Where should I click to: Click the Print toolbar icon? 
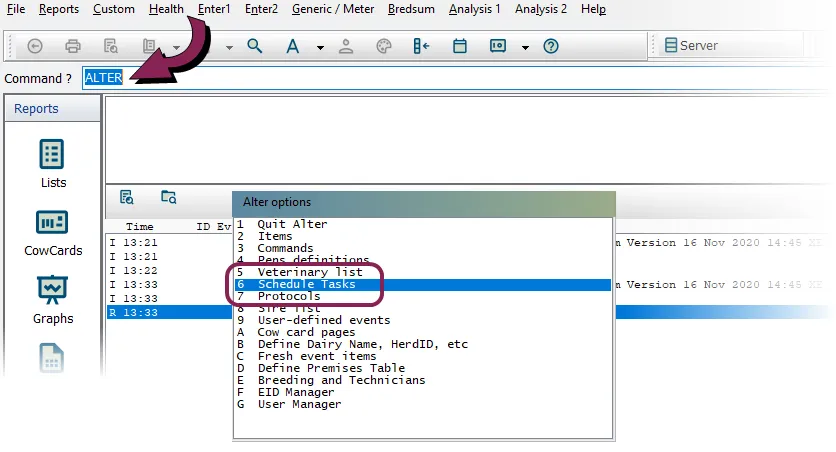[73, 46]
